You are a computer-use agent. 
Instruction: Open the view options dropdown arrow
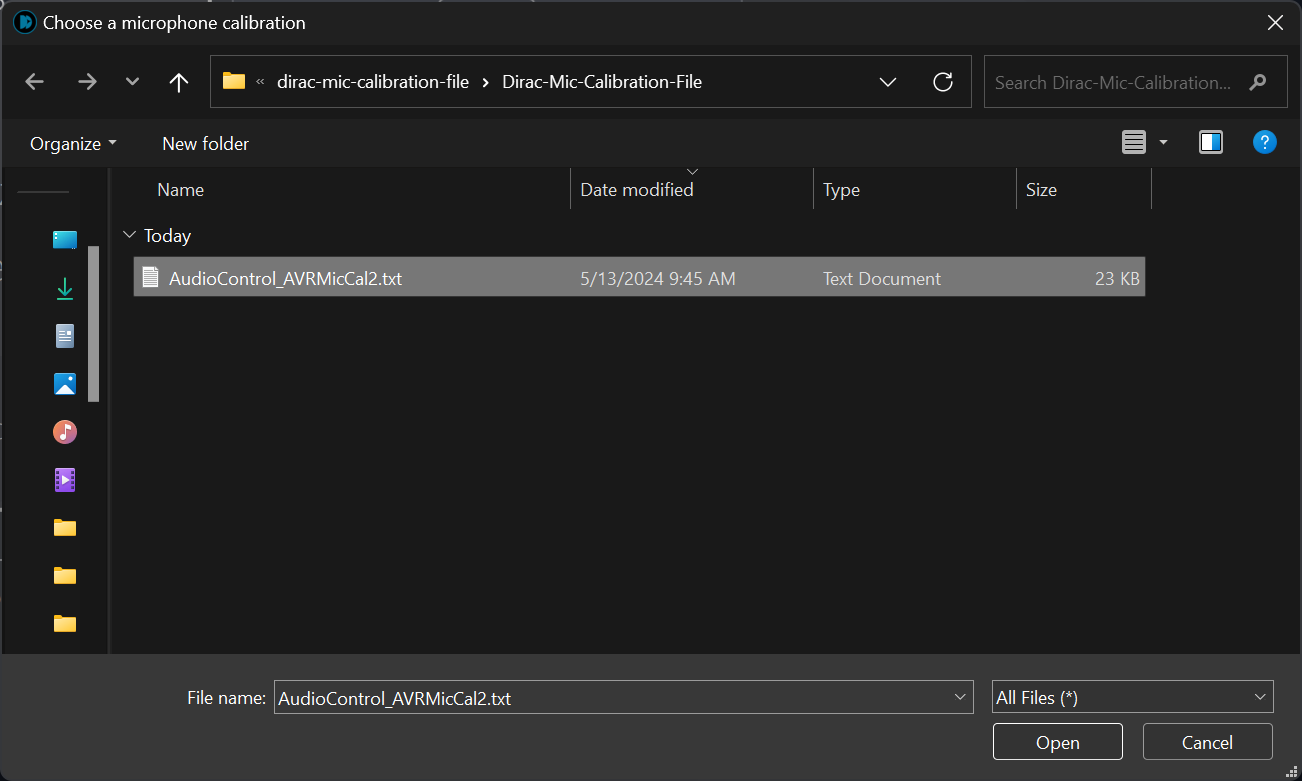1163,143
